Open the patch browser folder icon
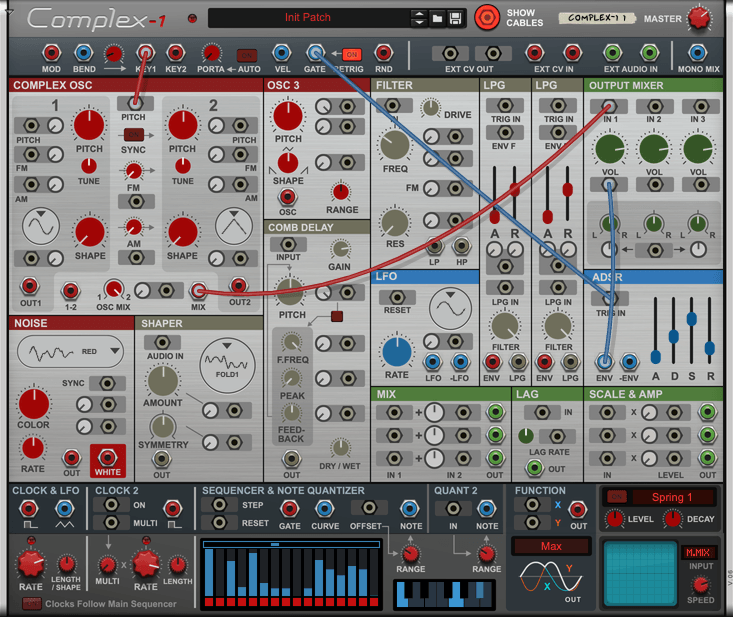 [x=438, y=18]
